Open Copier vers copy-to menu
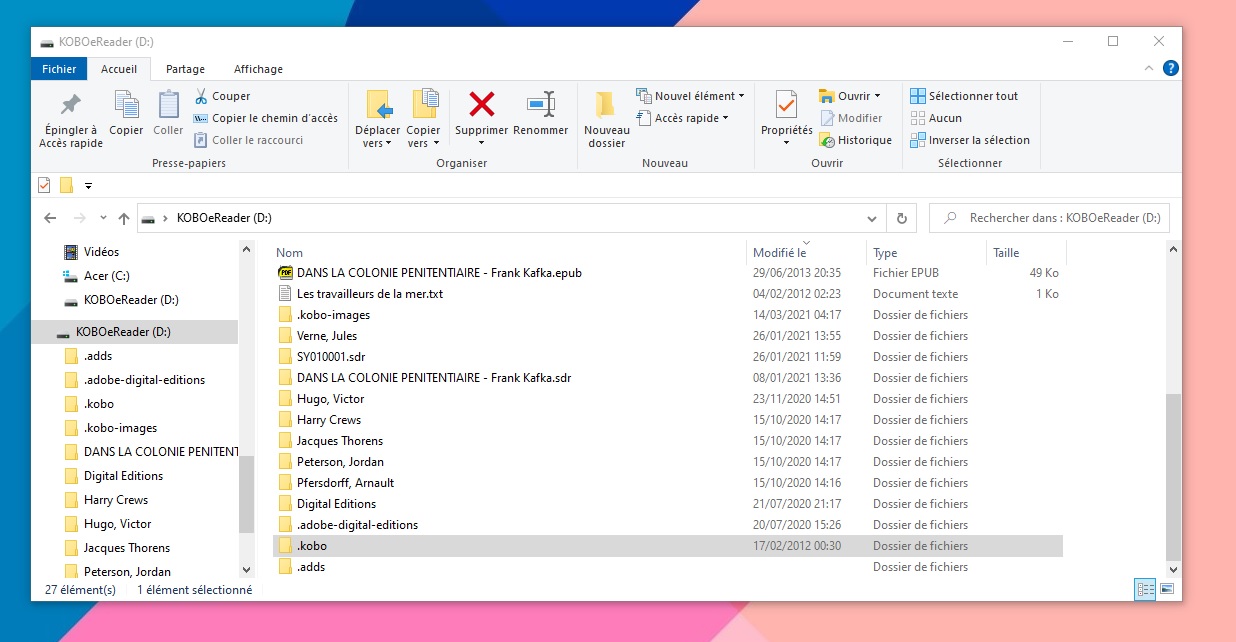 [x=424, y=119]
